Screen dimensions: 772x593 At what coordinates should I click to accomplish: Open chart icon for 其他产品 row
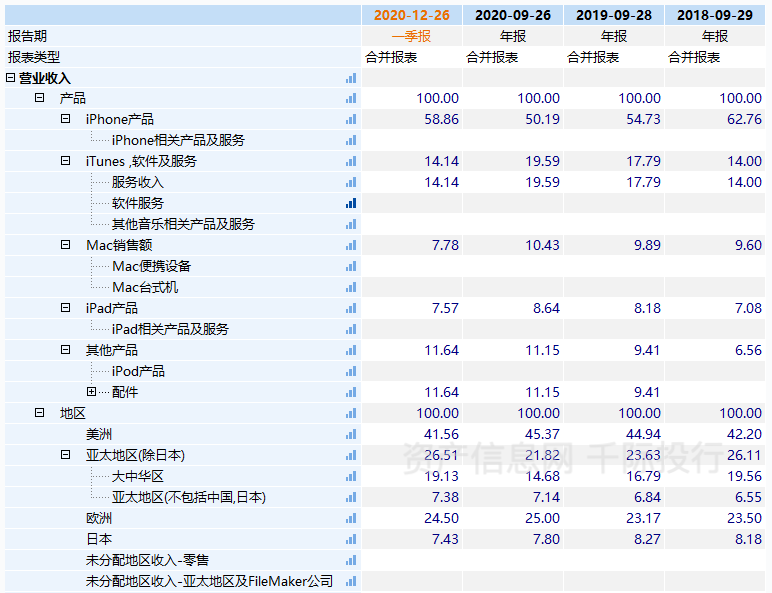[351, 350]
